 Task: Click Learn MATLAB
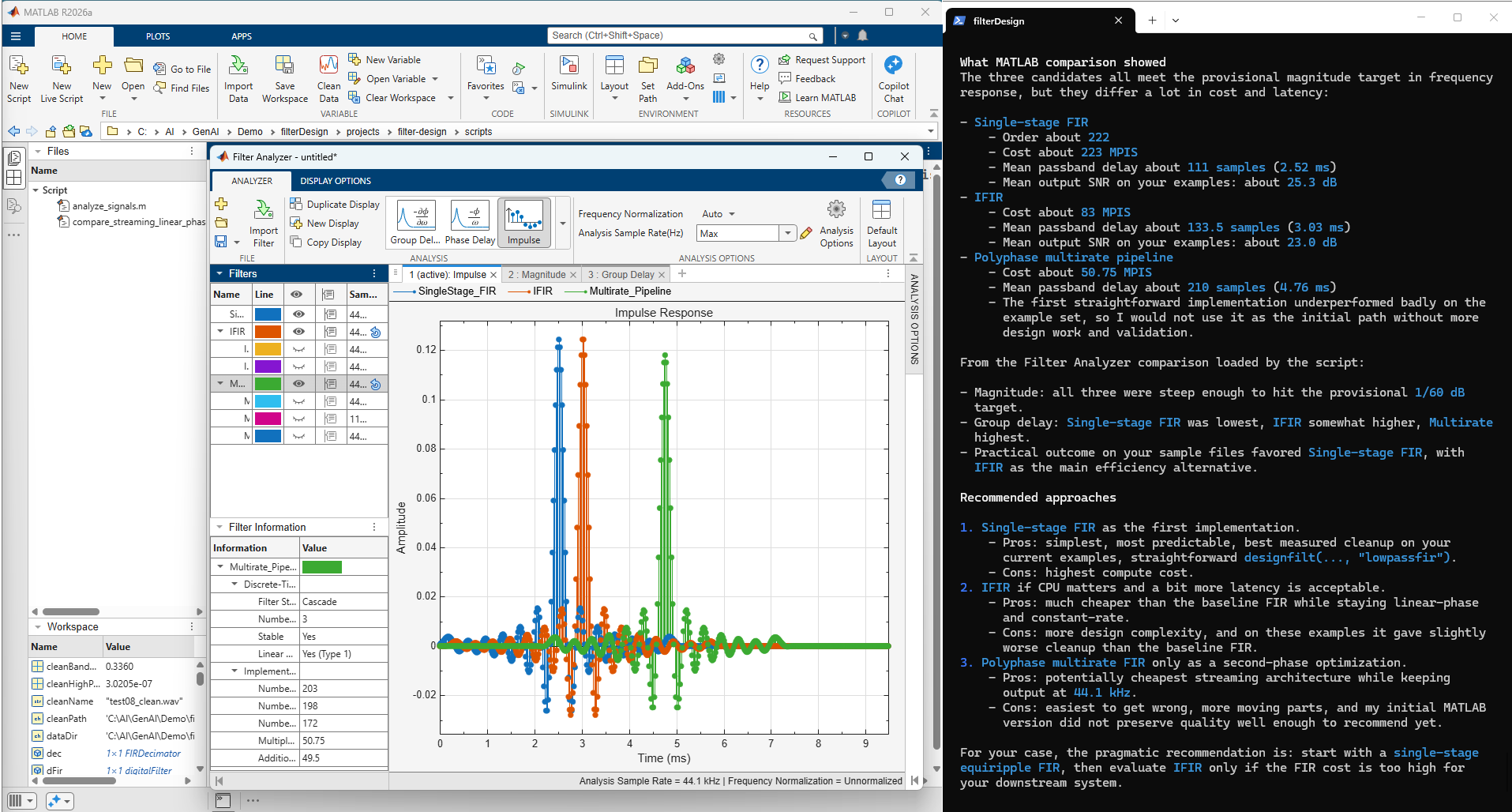[816, 98]
